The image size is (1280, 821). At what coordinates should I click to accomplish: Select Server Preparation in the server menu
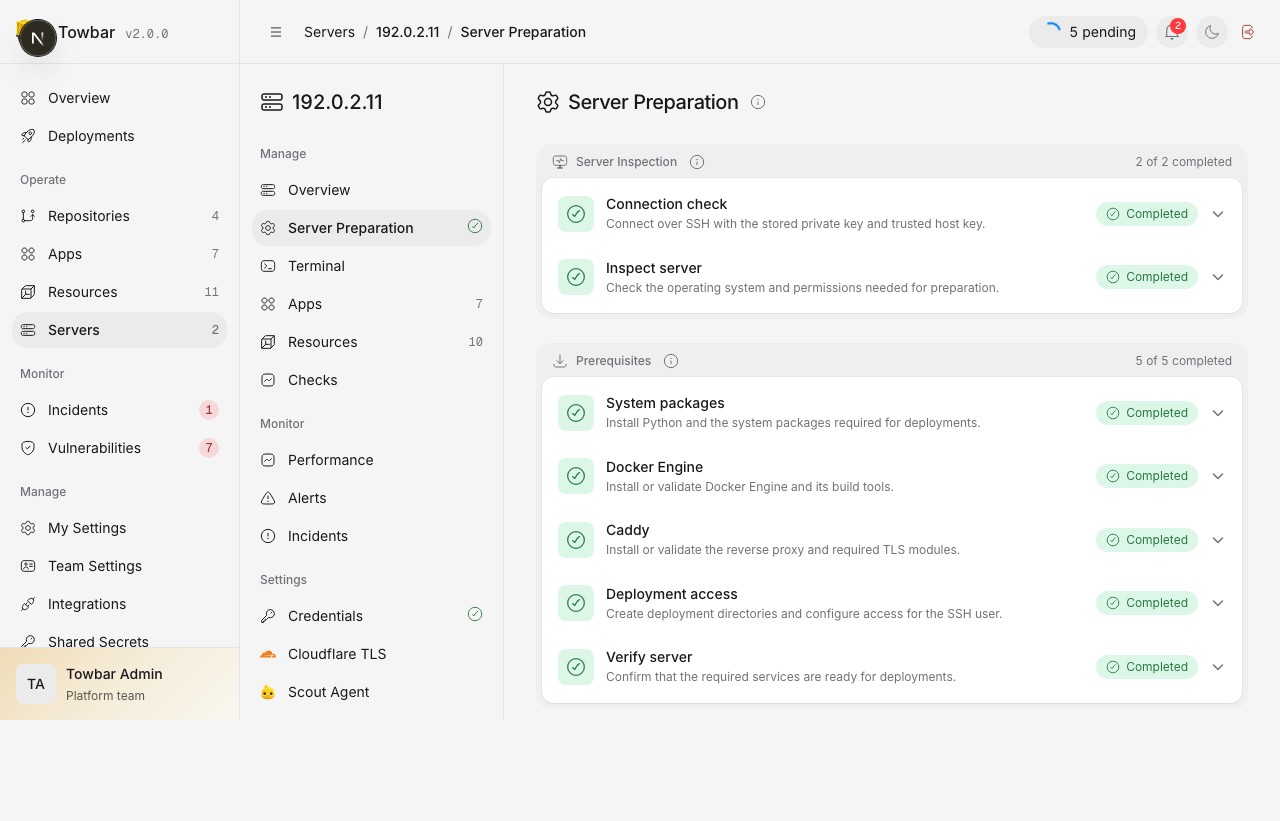point(371,228)
